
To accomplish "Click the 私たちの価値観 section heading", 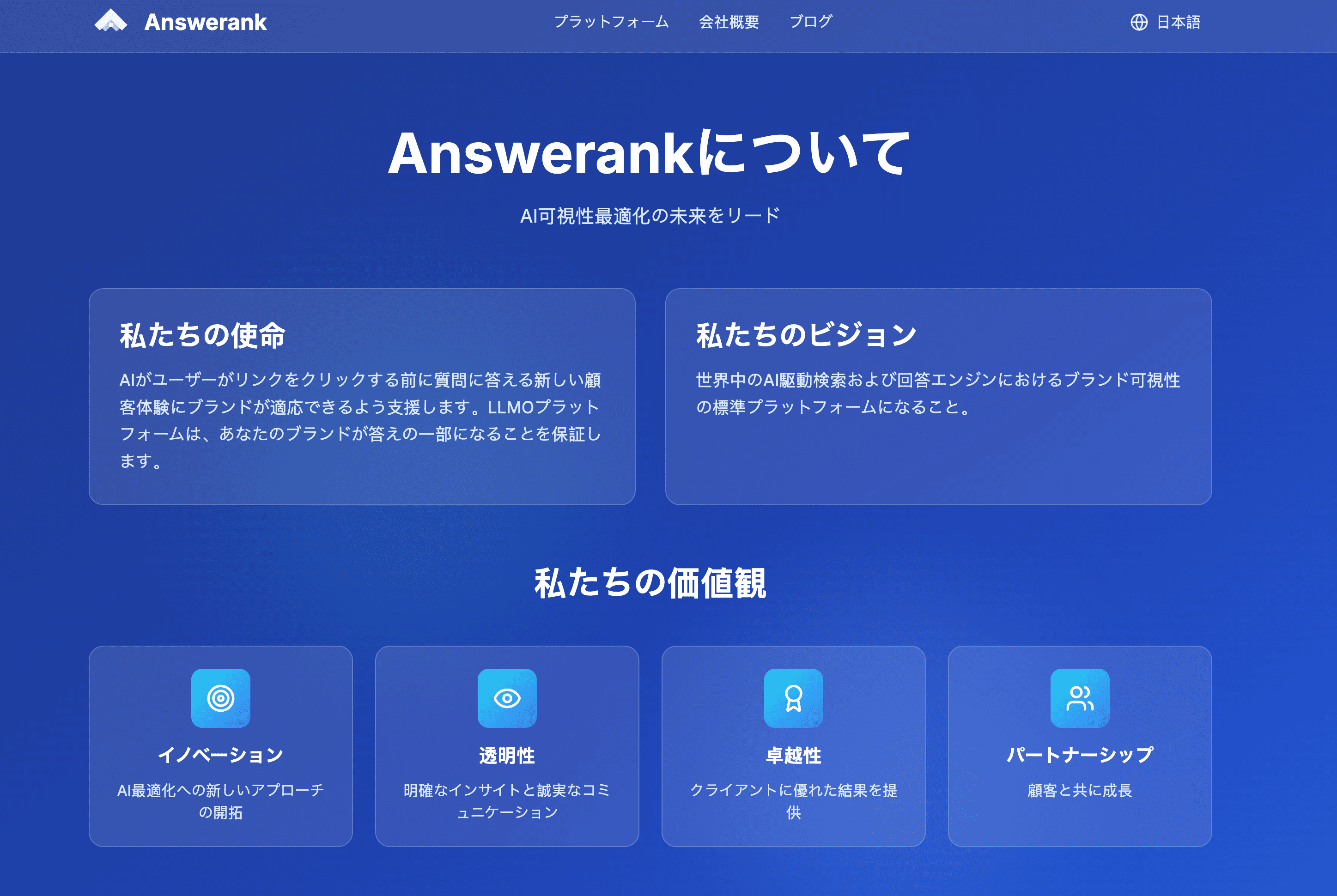I will click(650, 583).
